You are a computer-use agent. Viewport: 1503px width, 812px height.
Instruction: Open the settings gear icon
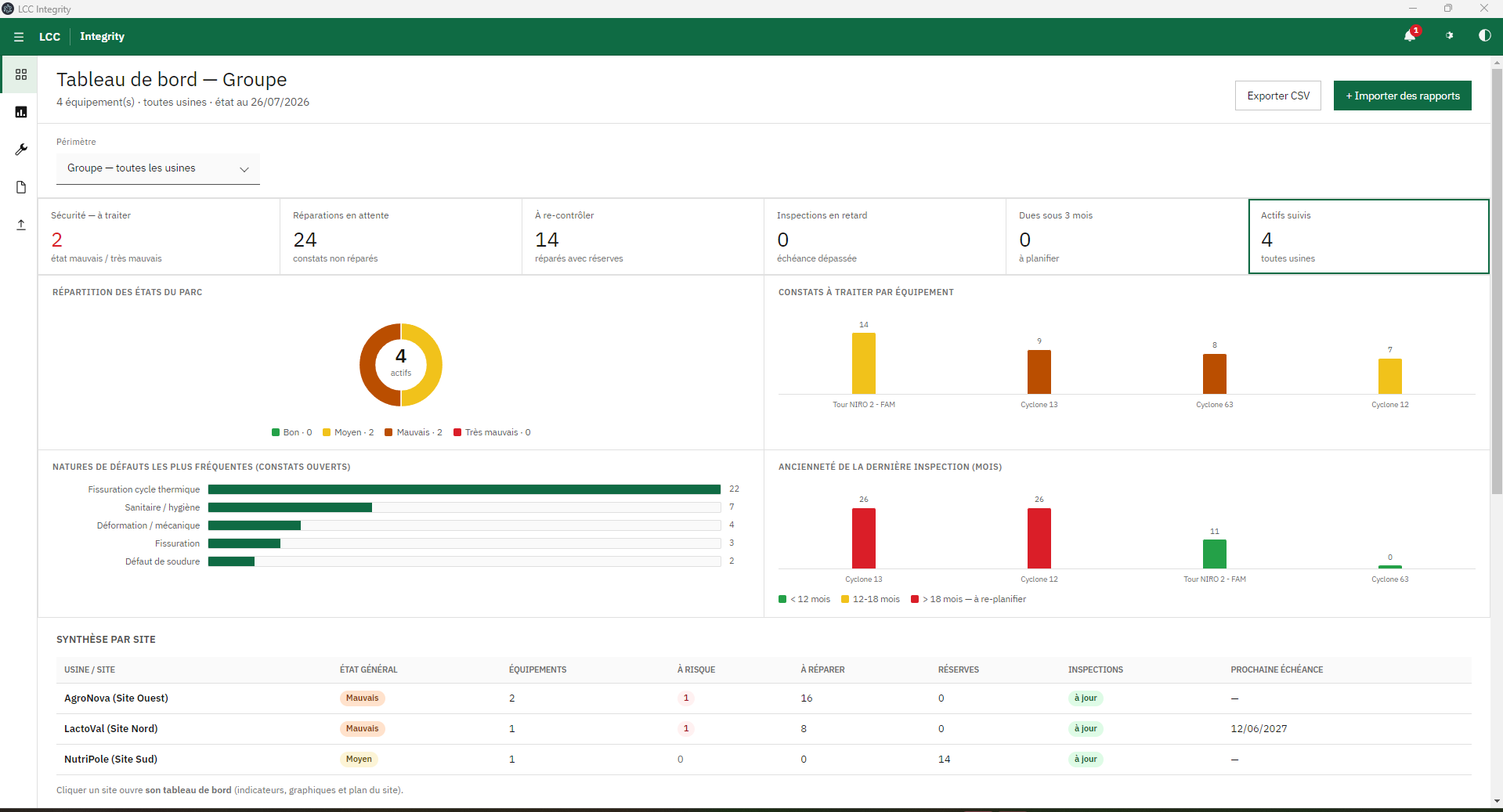tap(1450, 36)
